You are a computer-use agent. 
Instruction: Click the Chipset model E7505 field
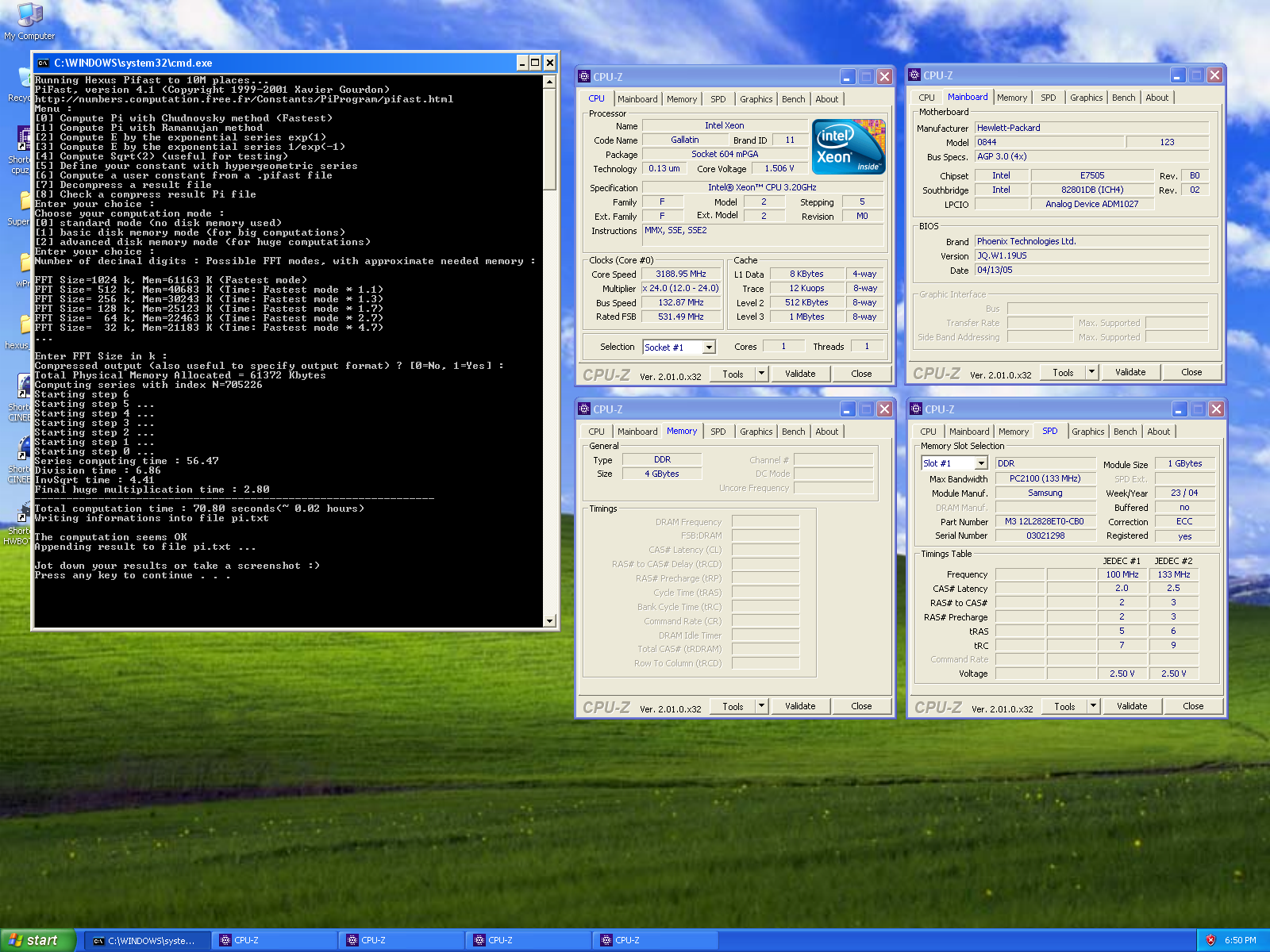(x=1091, y=175)
